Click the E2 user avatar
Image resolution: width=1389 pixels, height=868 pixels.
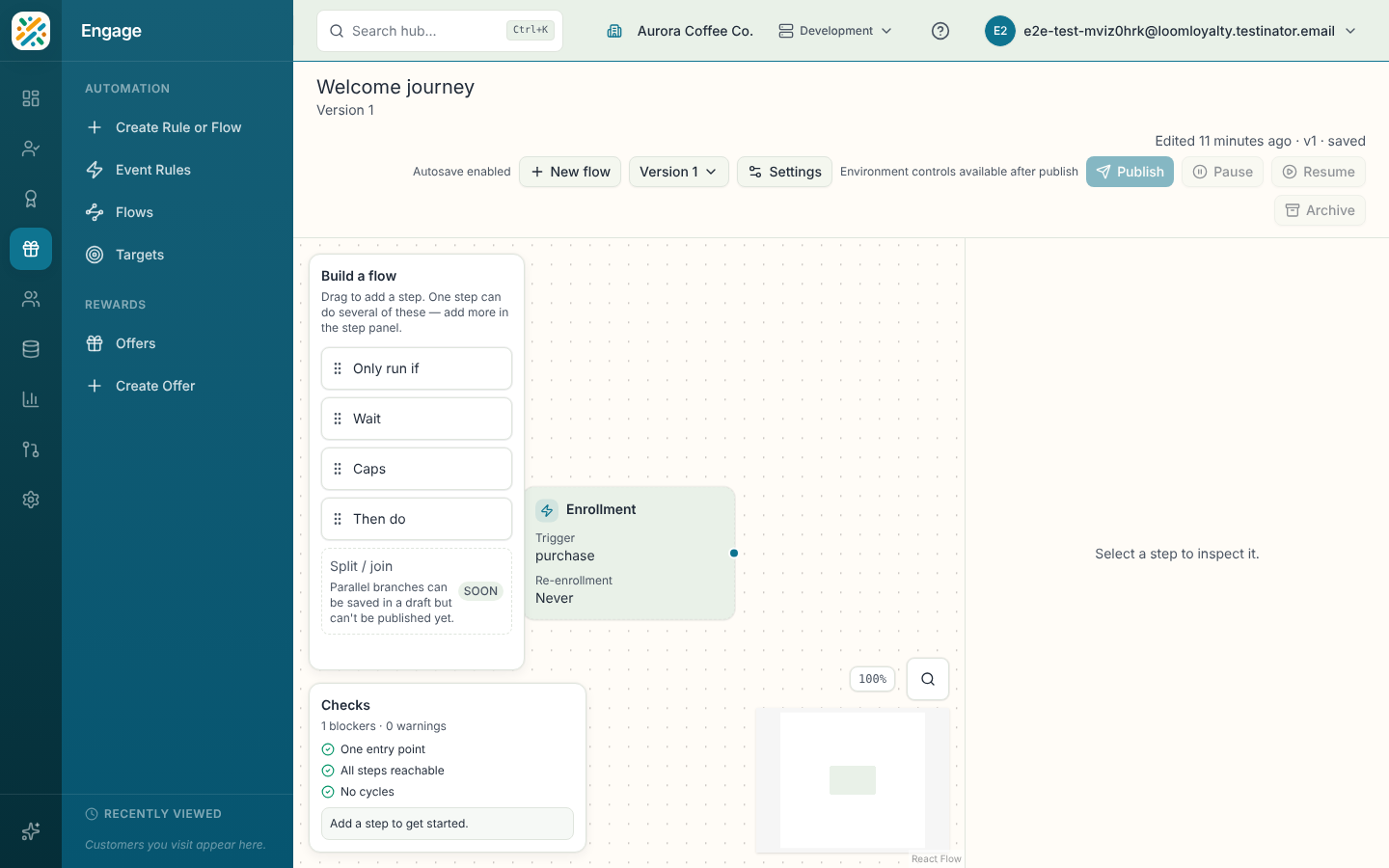(x=1000, y=31)
